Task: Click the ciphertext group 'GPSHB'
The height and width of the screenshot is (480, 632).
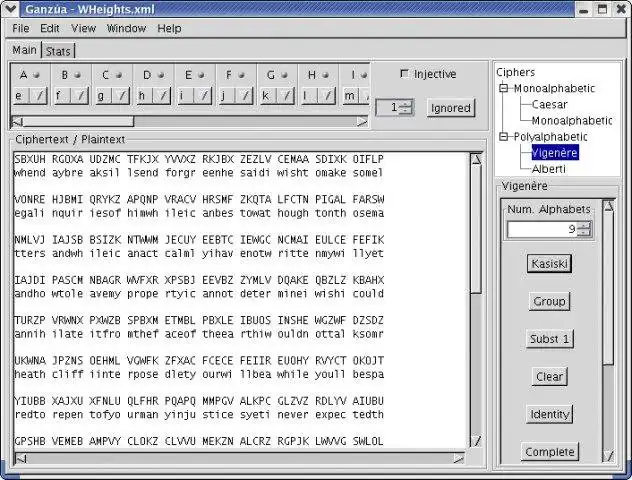Action: (29, 441)
